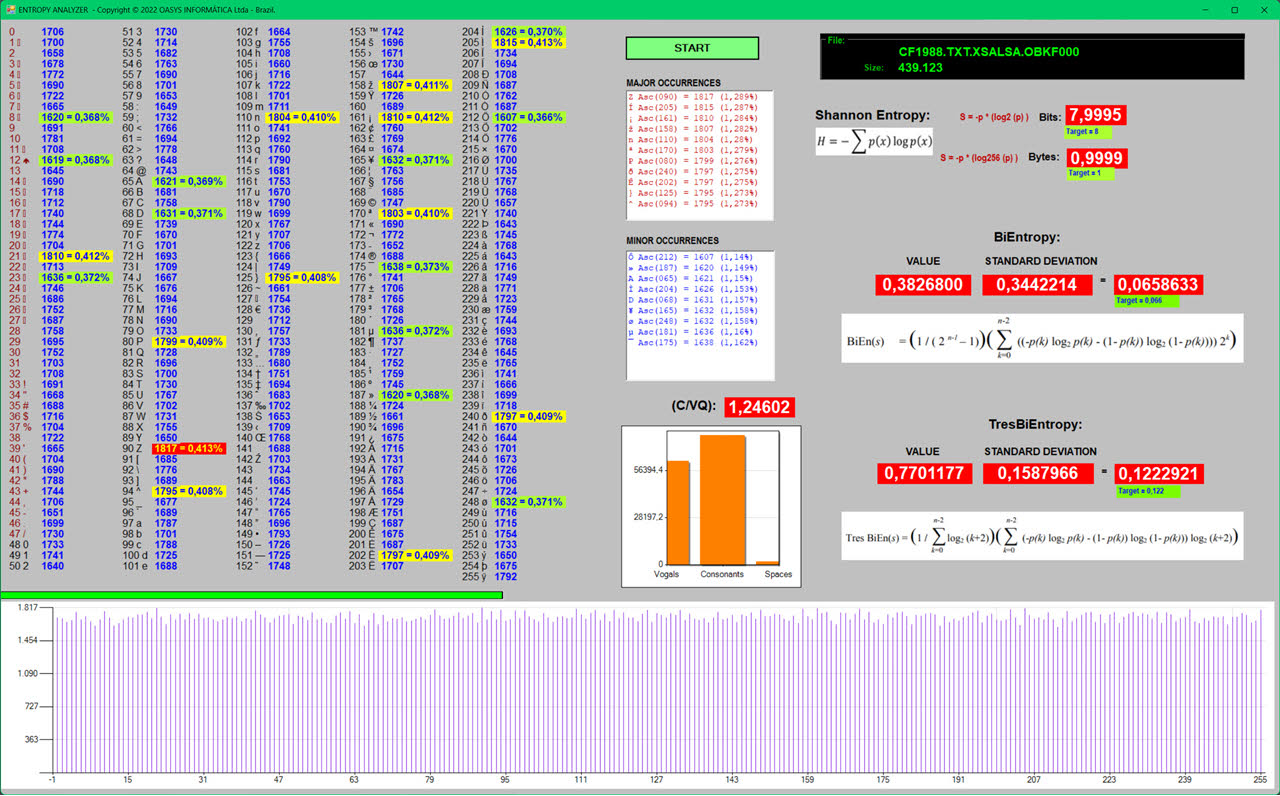1280x796 pixels.
Task: Click the BiEntropy BiEn(s) formula image
Action: pyautogui.click(x=1042, y=338)
